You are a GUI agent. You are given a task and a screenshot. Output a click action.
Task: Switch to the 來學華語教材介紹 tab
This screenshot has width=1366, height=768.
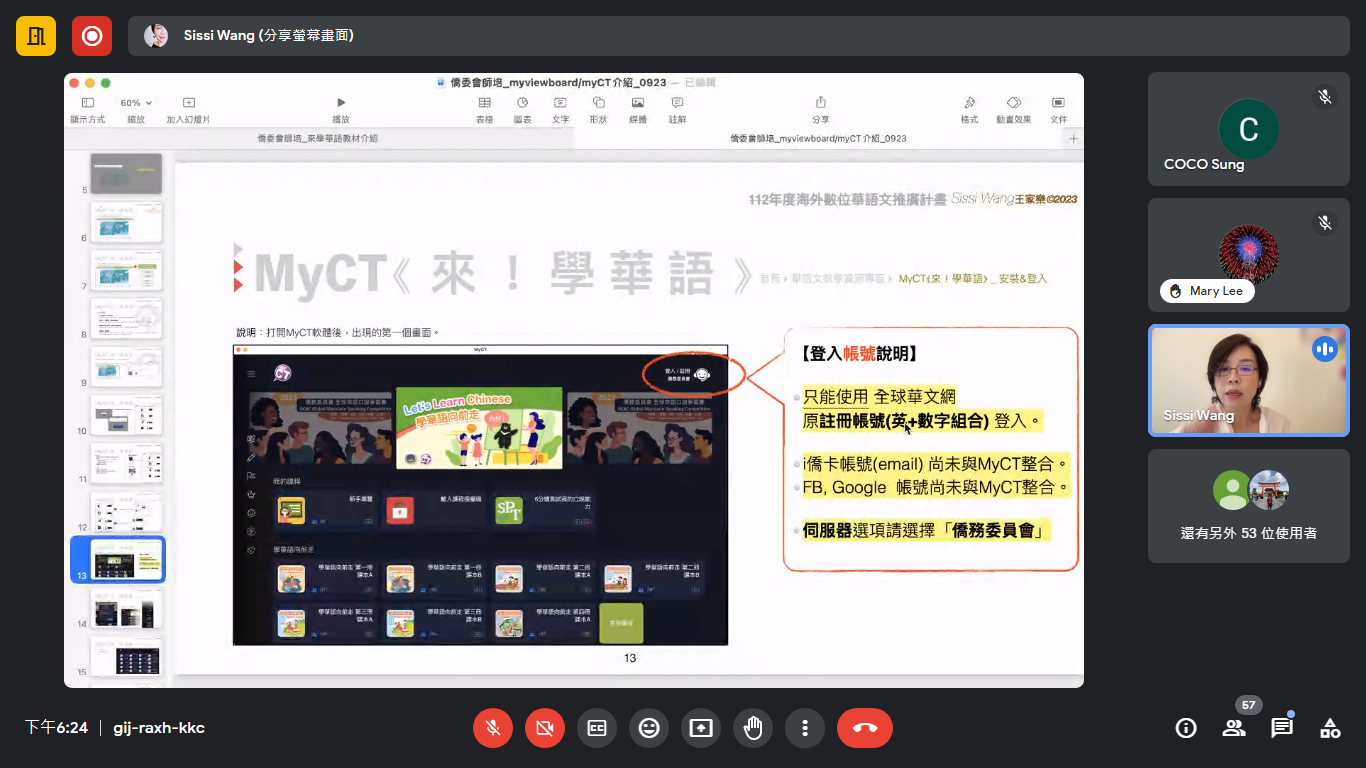click(x=320, y=138)
